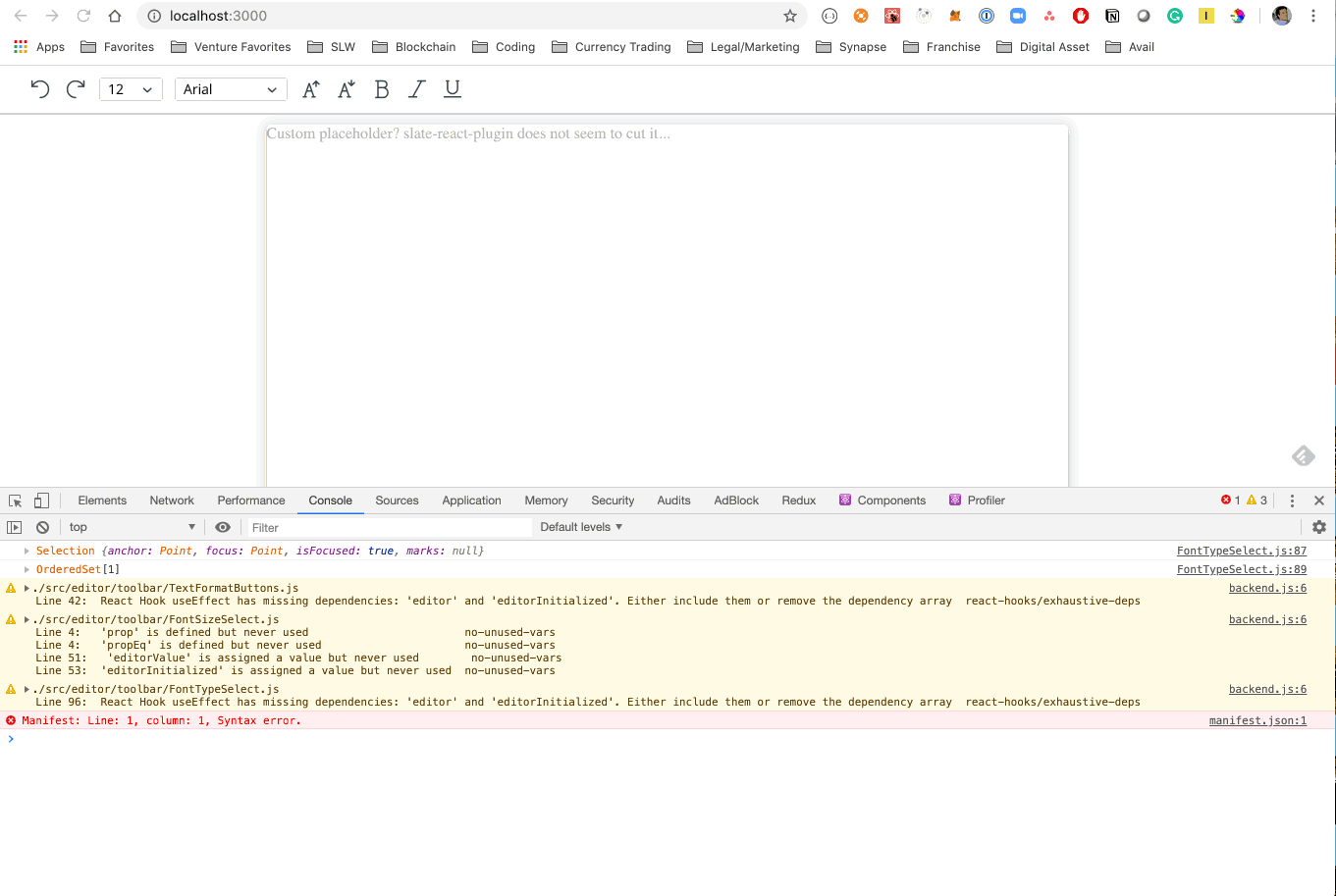Switch to the Network tab
Image resolution: width=1336 pixels, height=896 pixels.
(172, 501)
